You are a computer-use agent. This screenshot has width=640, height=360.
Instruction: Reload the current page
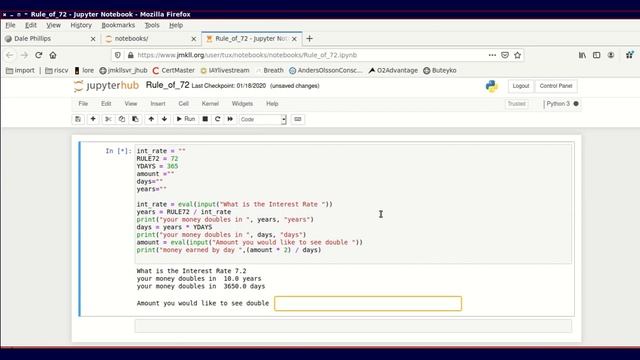39,55
